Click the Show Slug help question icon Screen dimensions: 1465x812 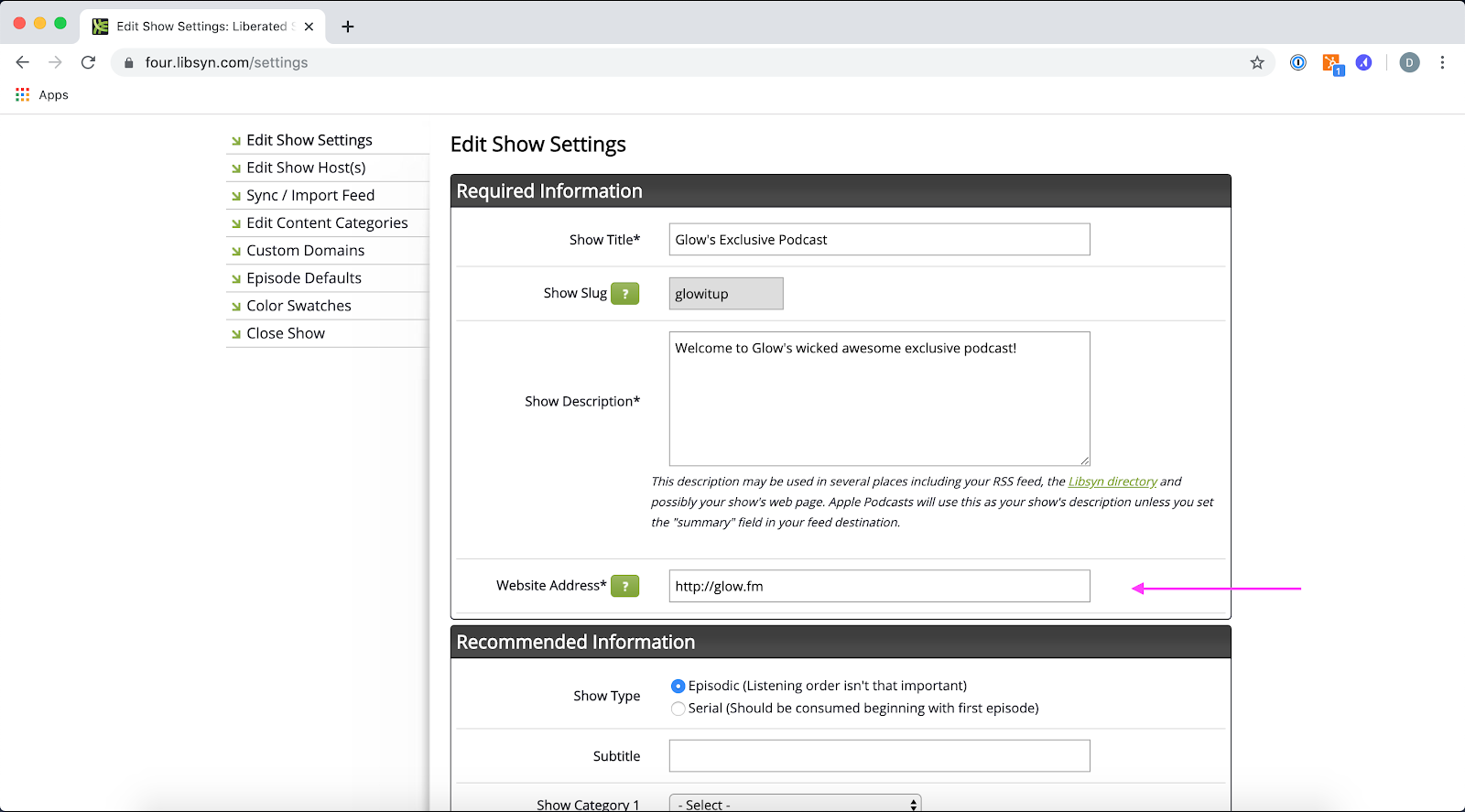coord(625,294)
